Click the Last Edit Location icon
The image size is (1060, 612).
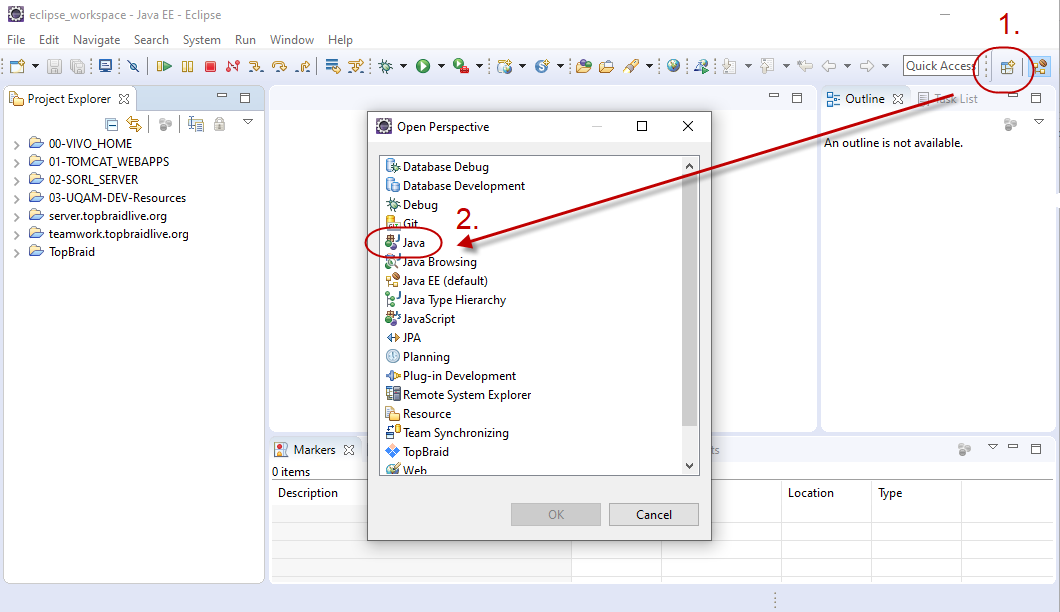[804, 66]
